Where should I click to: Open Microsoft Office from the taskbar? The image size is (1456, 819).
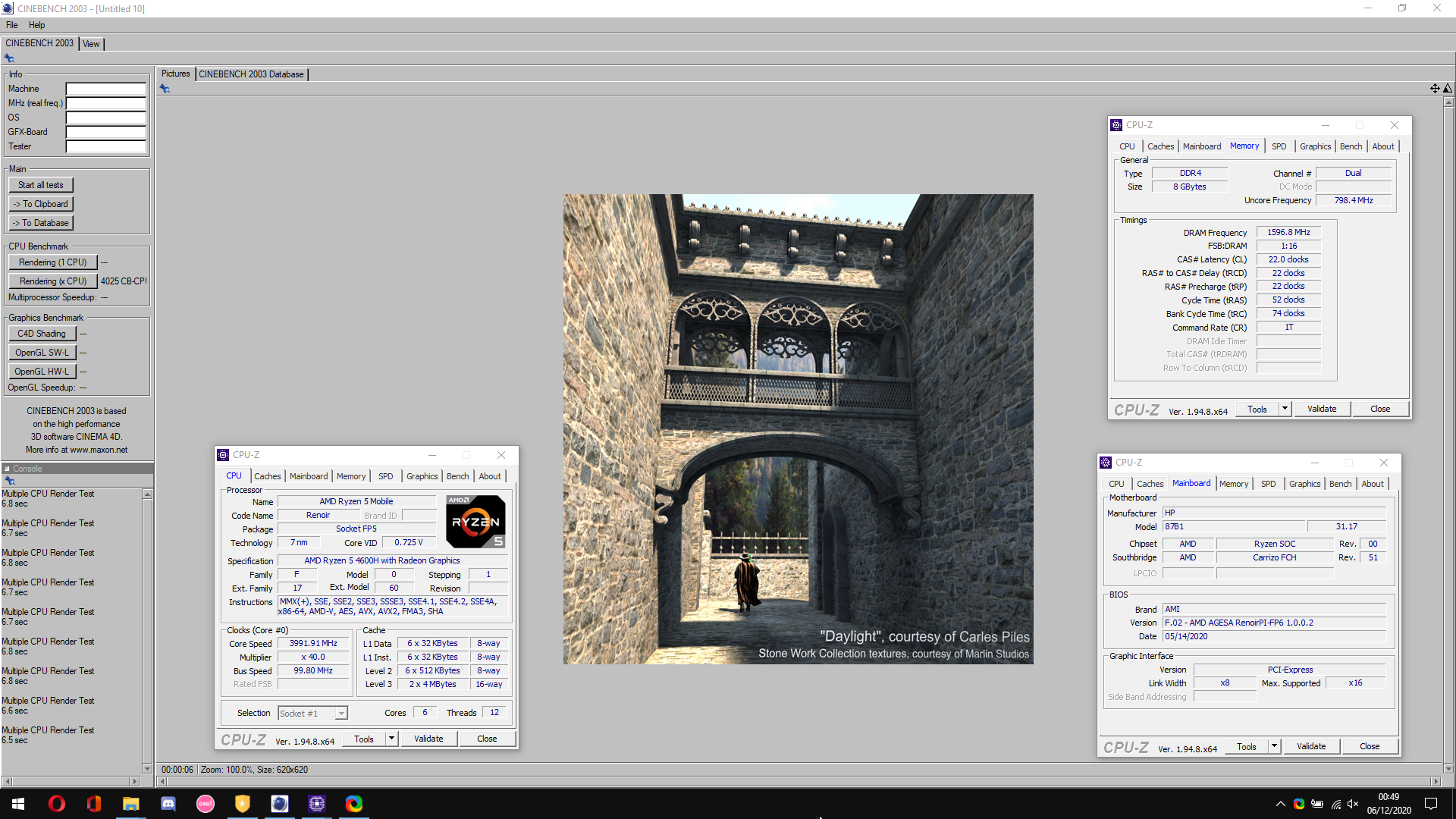tap(93, 804)
